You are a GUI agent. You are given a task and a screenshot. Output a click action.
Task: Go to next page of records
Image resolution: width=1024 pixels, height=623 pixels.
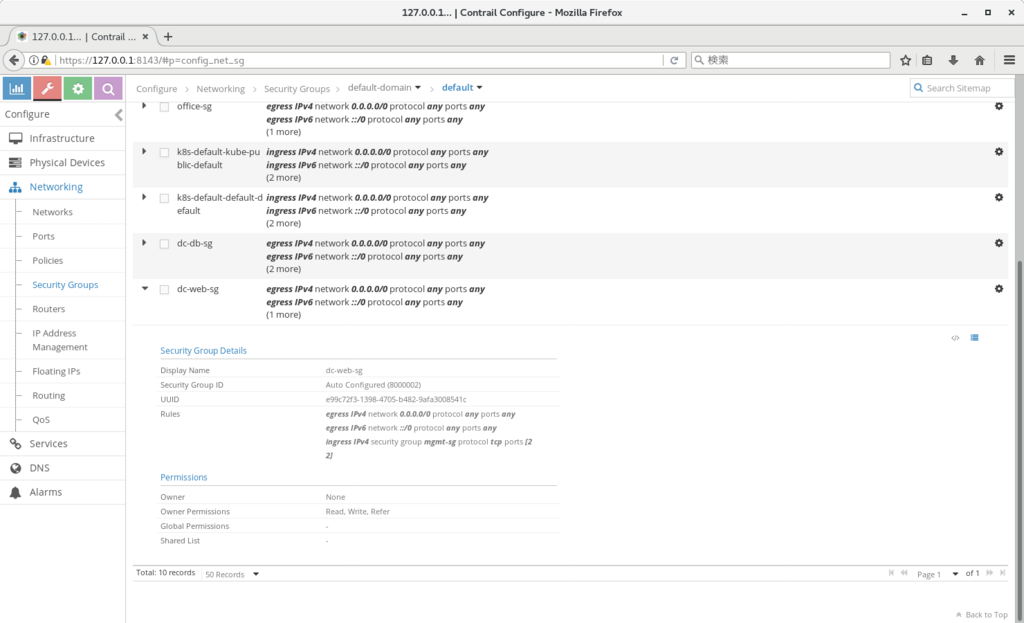[989, 573]
